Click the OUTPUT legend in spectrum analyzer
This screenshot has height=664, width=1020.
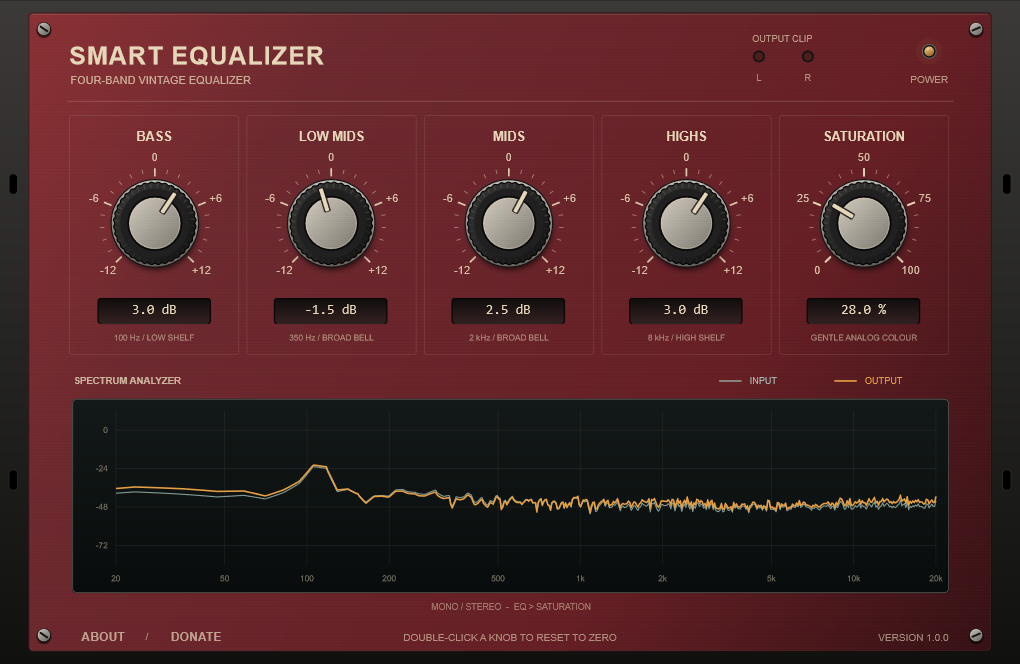pos(868,380)
